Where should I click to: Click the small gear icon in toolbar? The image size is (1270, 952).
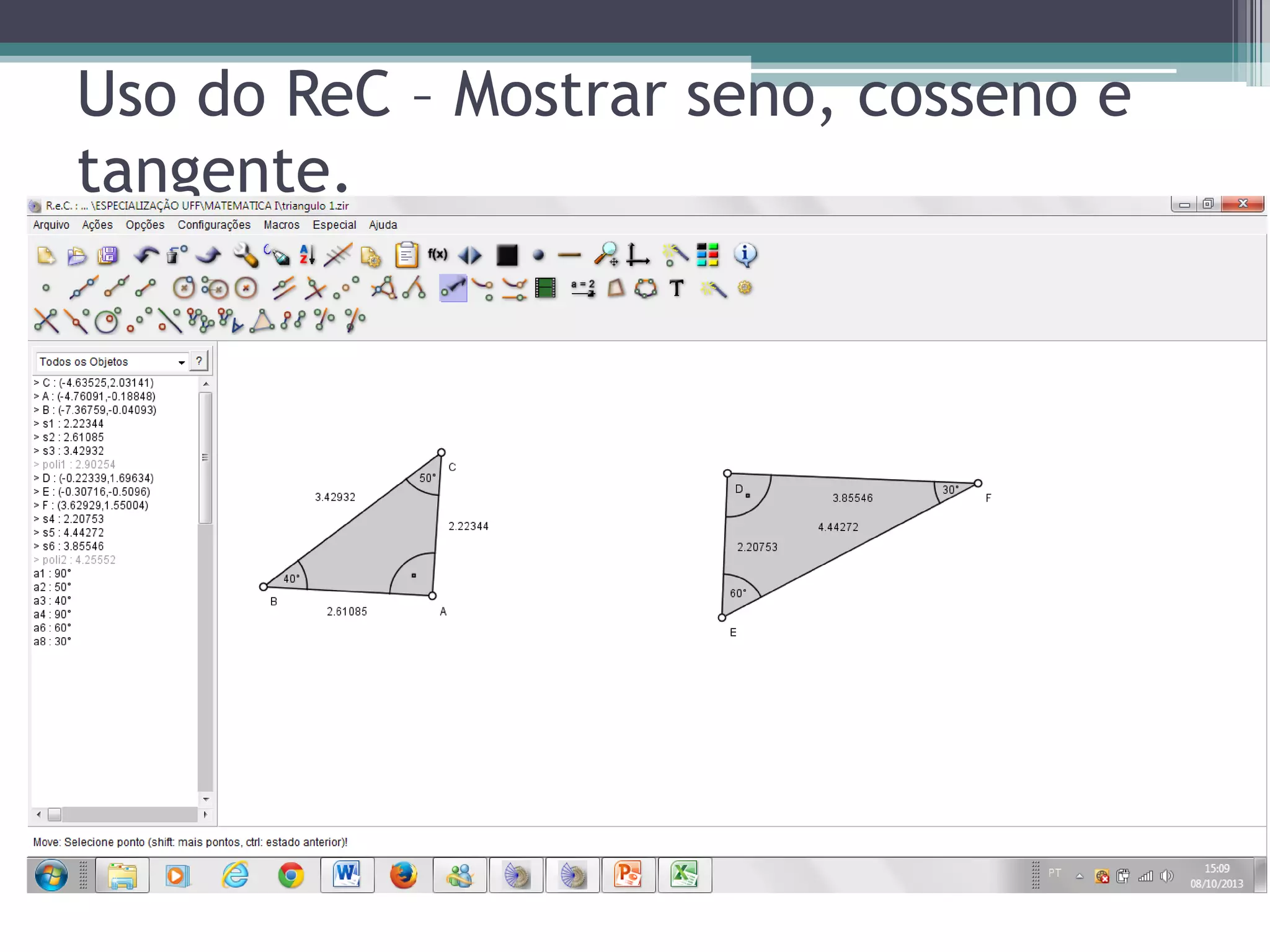click(745, 288)
